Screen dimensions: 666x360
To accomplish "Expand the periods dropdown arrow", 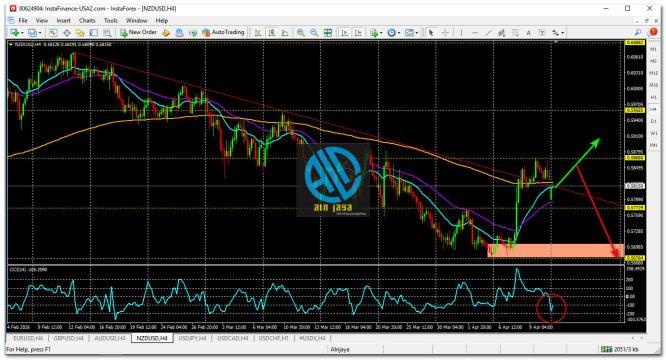I will [398, 33].
